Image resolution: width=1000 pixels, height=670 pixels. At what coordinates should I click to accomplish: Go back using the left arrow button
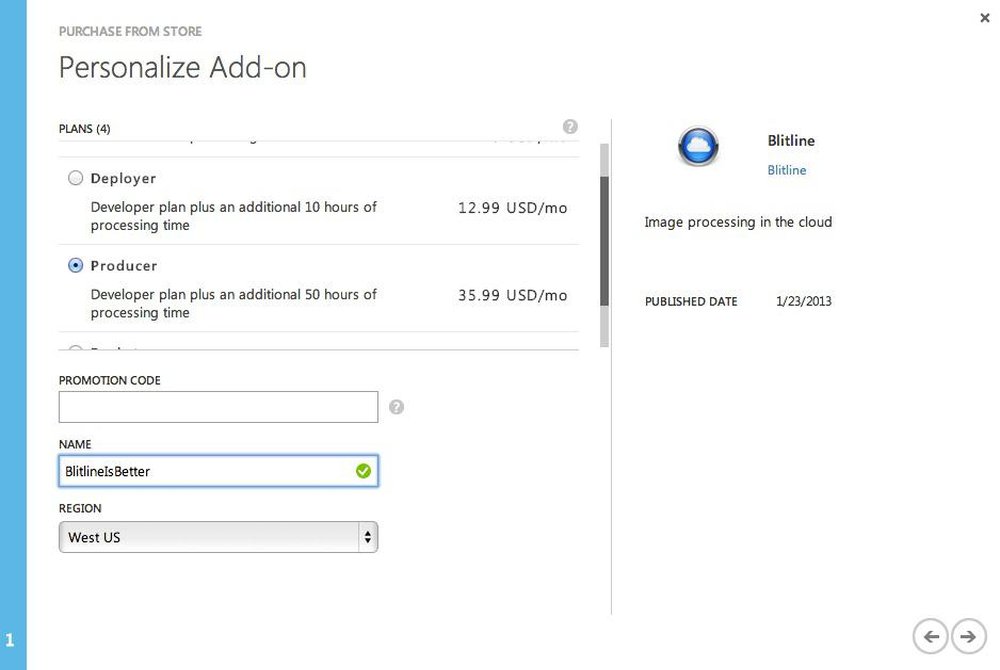coord(930,636)
